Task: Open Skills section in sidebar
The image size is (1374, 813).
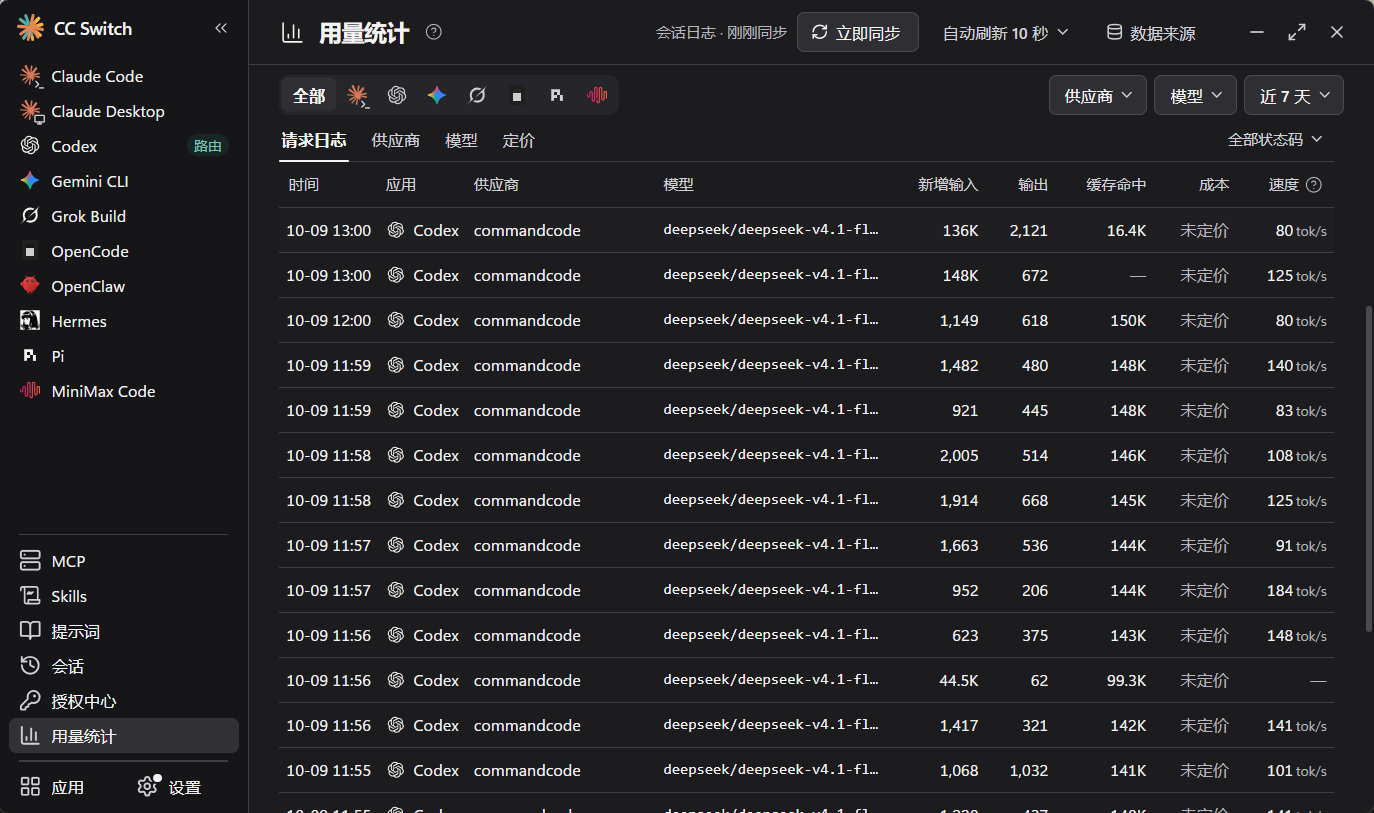Action: click(124, 596)
